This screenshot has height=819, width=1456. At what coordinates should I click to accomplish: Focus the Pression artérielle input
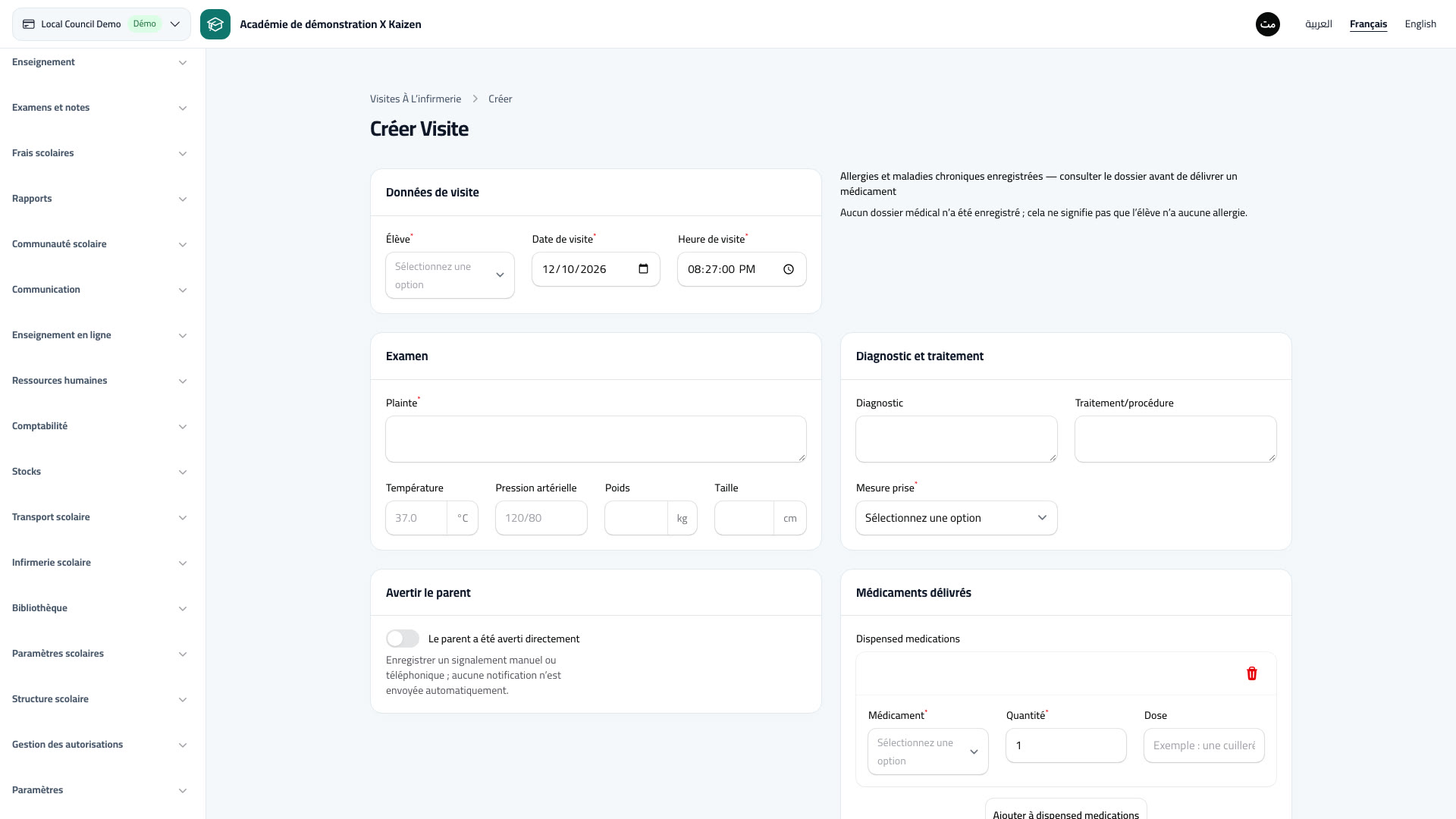coord(541,518)
